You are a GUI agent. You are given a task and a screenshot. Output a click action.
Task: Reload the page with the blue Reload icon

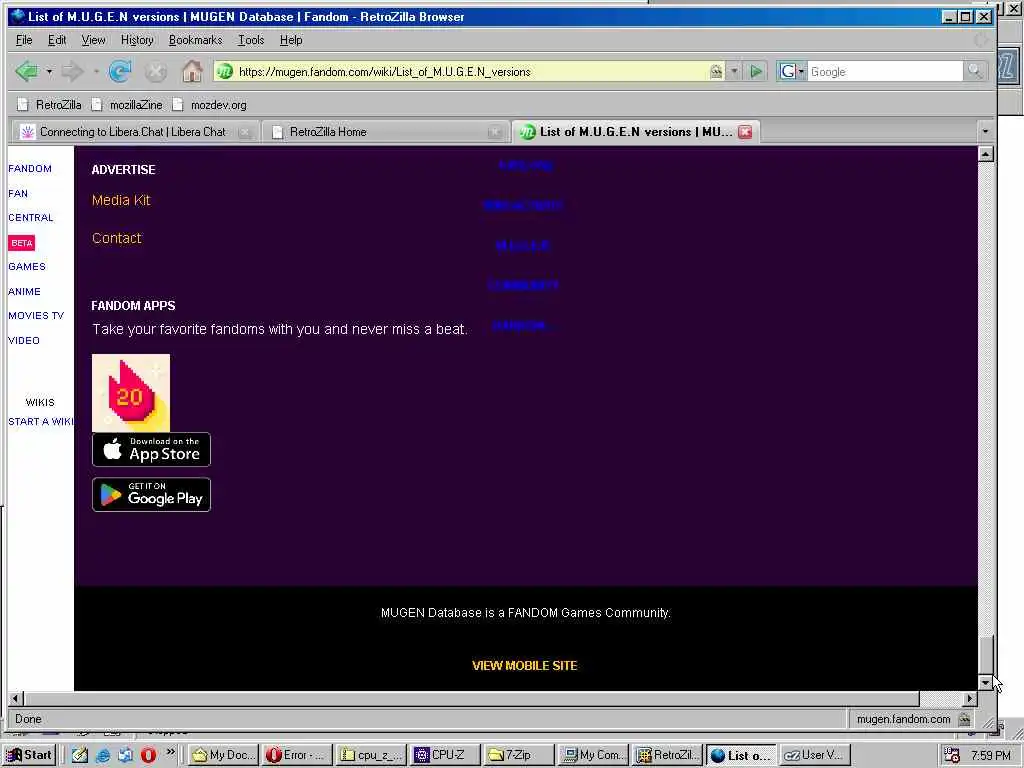tap(120, 71)
